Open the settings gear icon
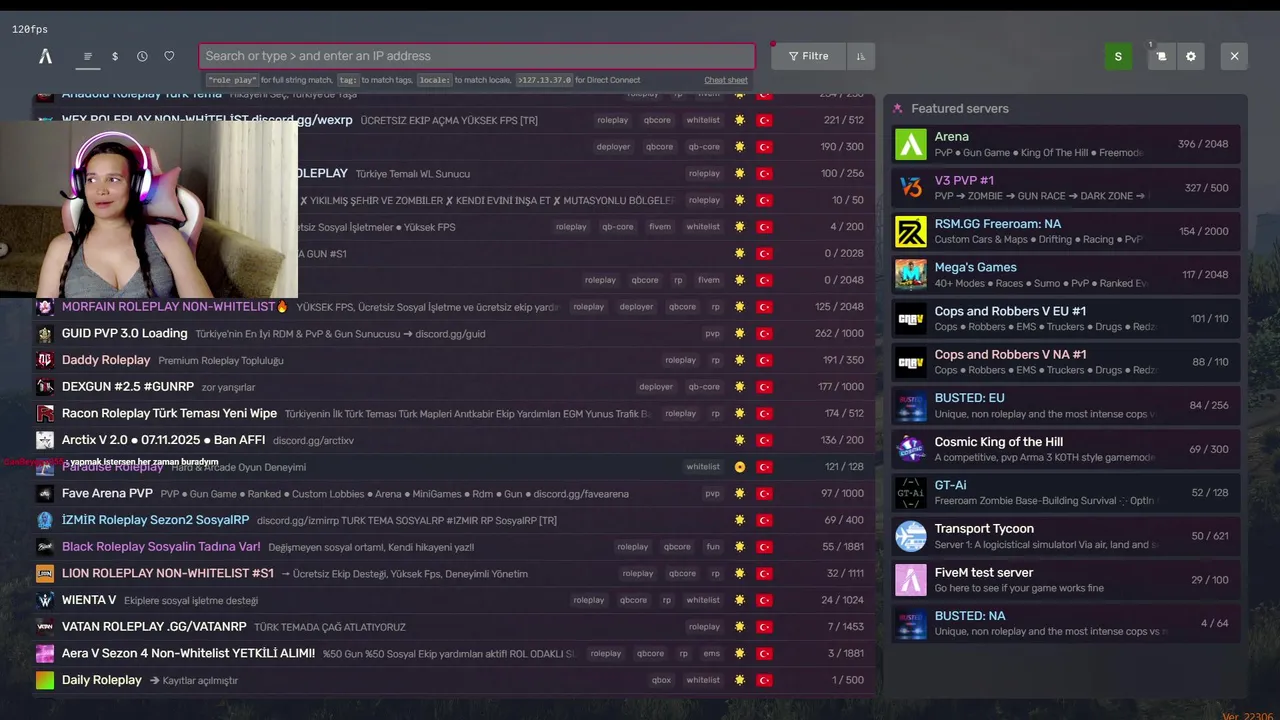The width and height of the screenshot is (1280, 720). click(1191, 57)
